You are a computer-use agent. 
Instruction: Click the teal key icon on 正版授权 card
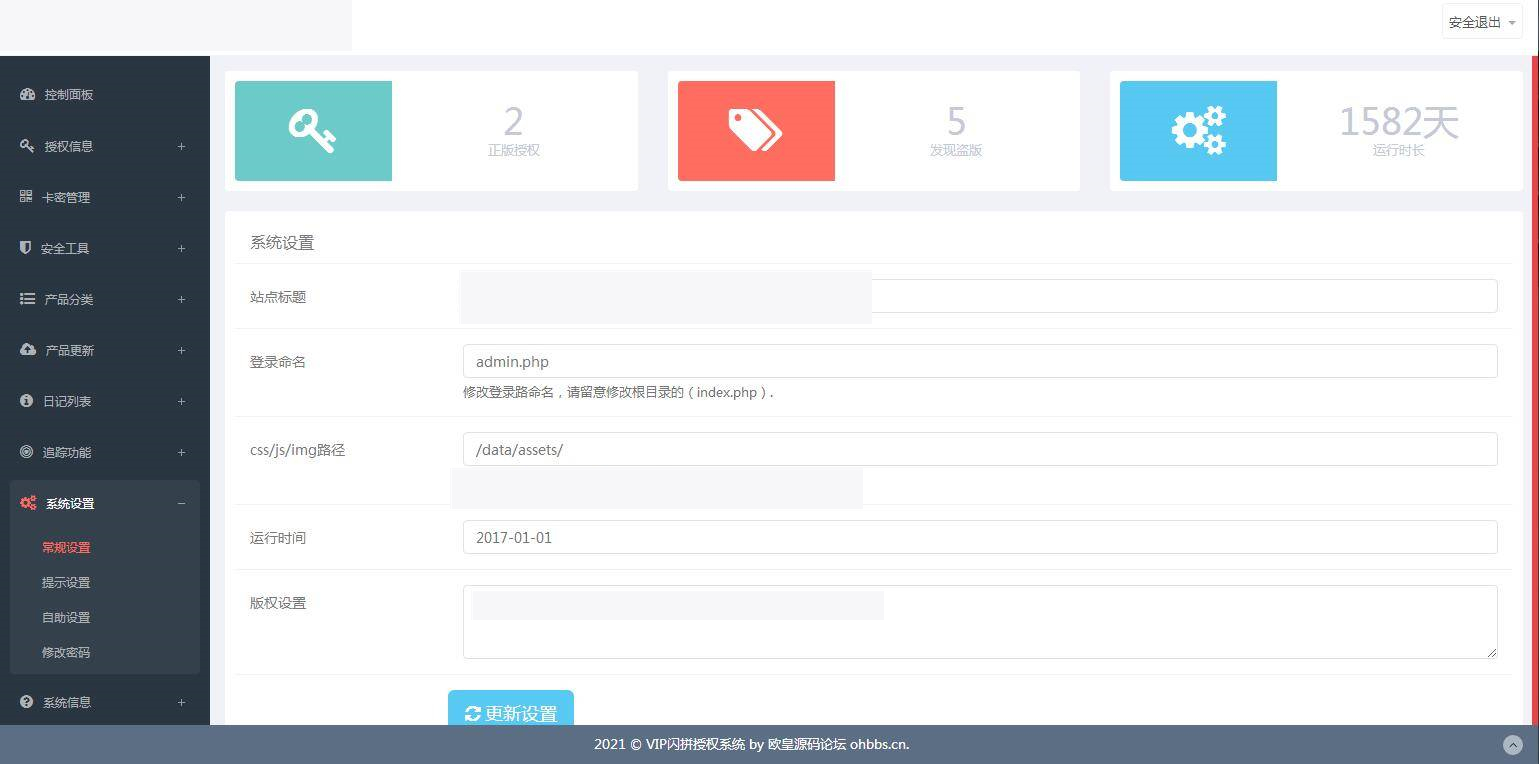(312, 130)
